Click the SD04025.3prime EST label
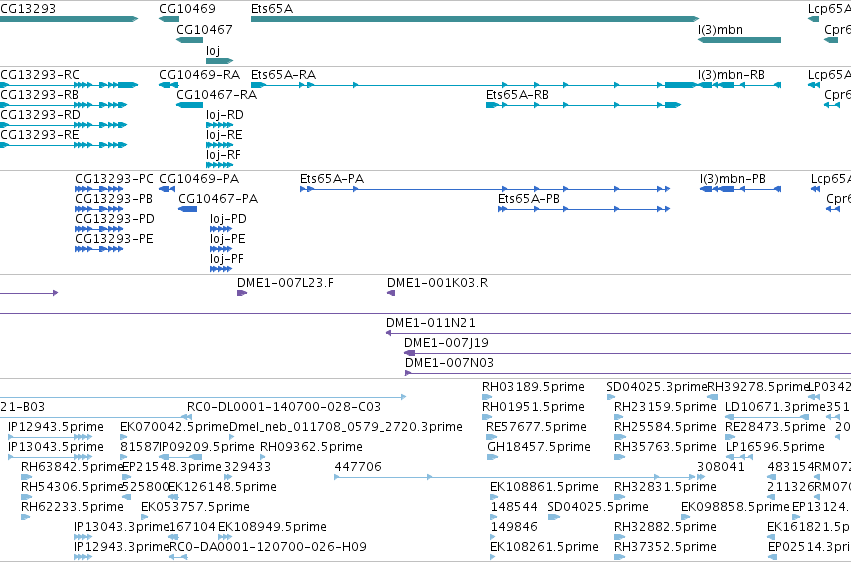Image resolution: width=851 pixels, height=562 pixels. [657, 387]
